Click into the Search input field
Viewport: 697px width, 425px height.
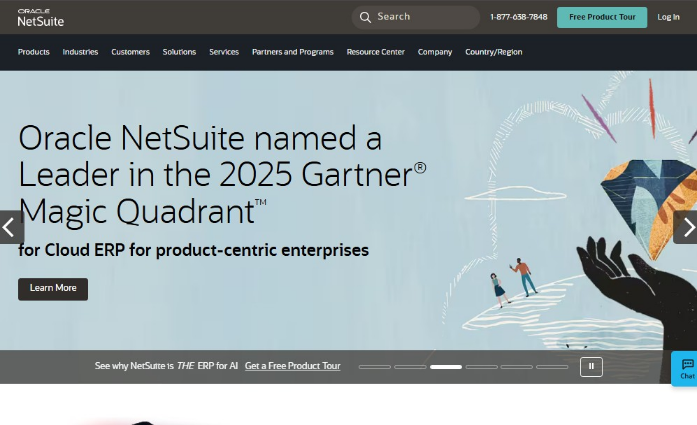(416, 17)
